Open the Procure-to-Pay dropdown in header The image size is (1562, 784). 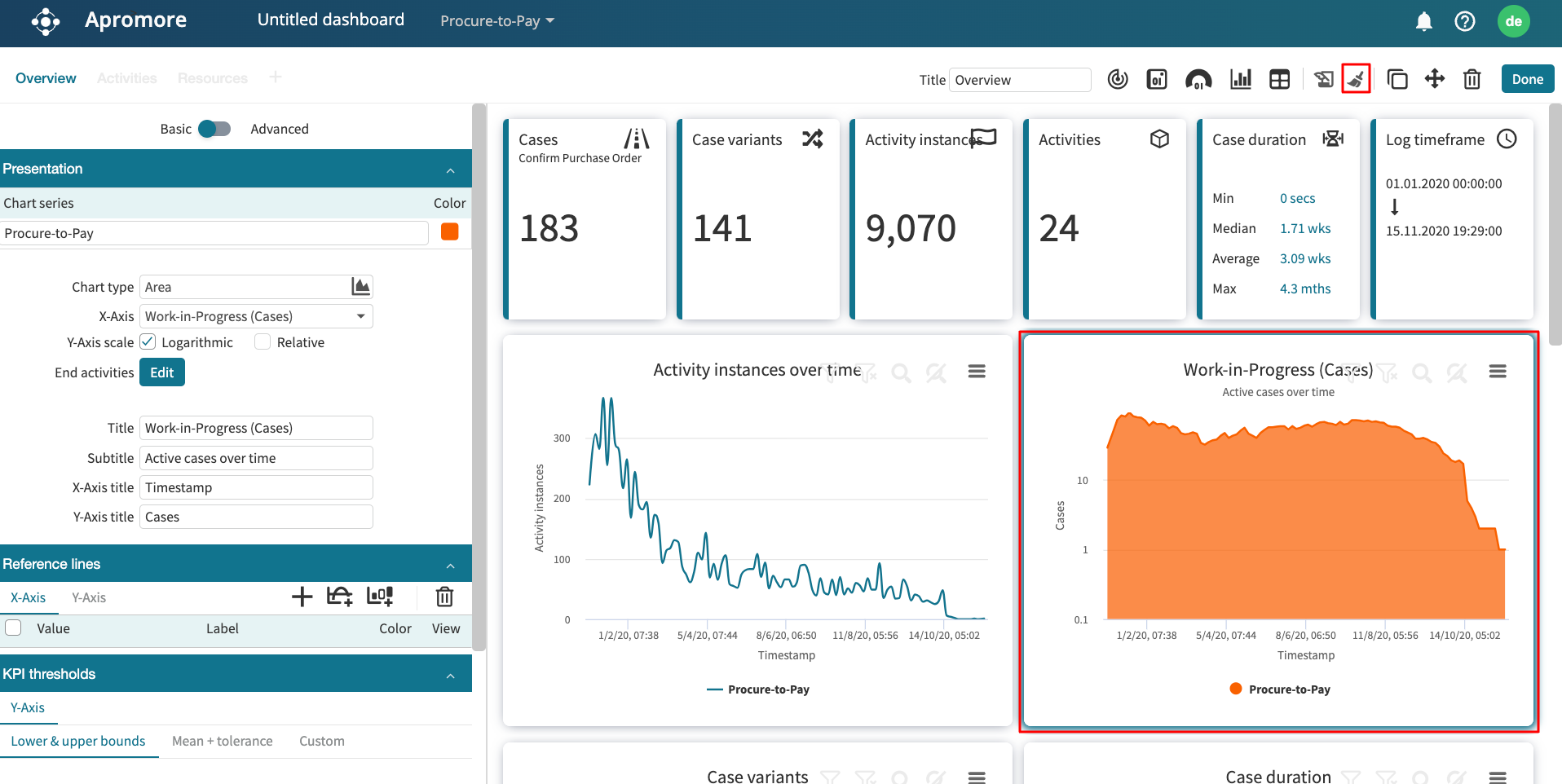point(496,21)
